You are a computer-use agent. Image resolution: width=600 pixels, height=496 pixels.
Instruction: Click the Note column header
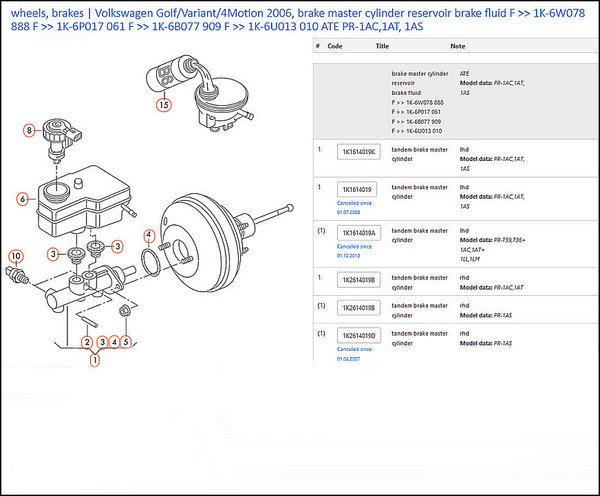coord(458,46)
